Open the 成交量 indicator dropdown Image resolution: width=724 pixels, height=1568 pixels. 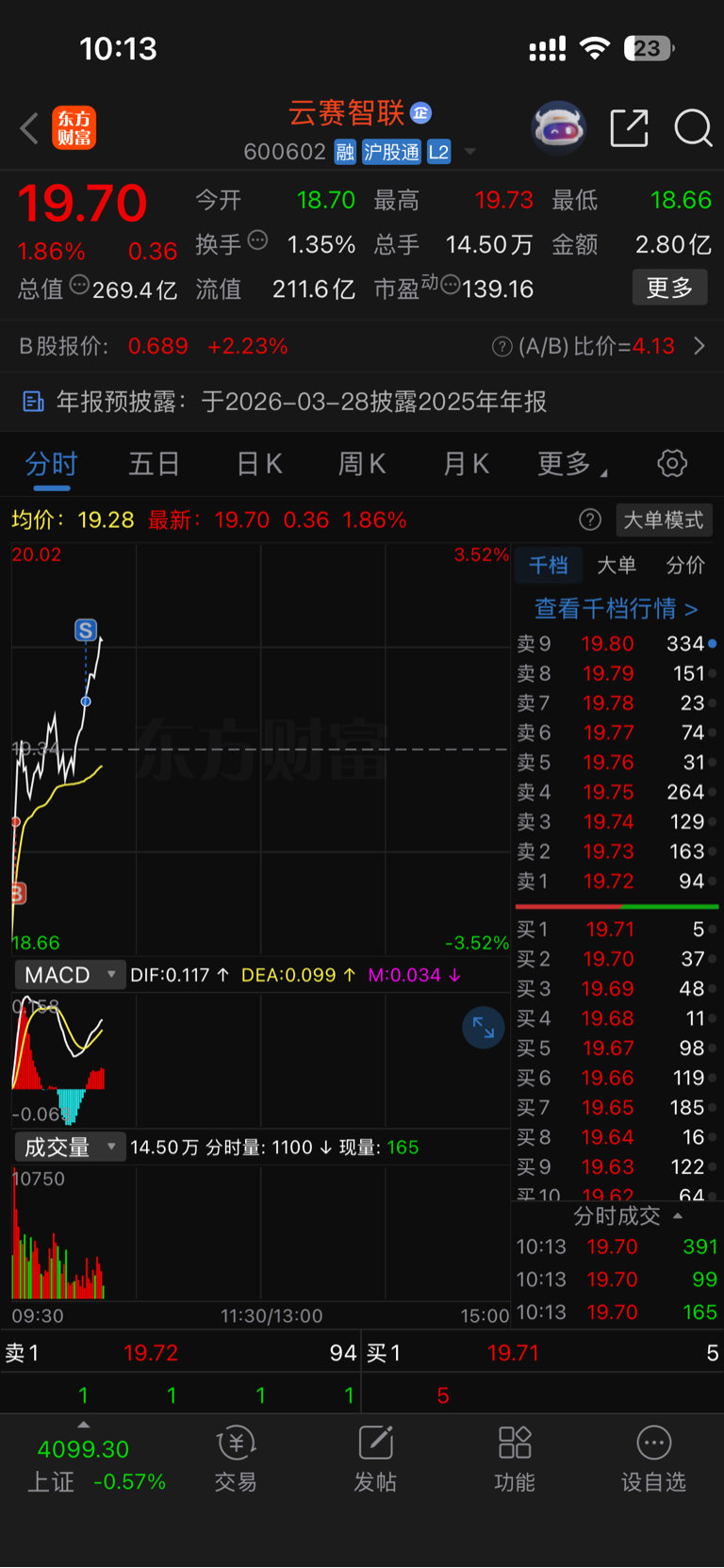[70, 1147]
